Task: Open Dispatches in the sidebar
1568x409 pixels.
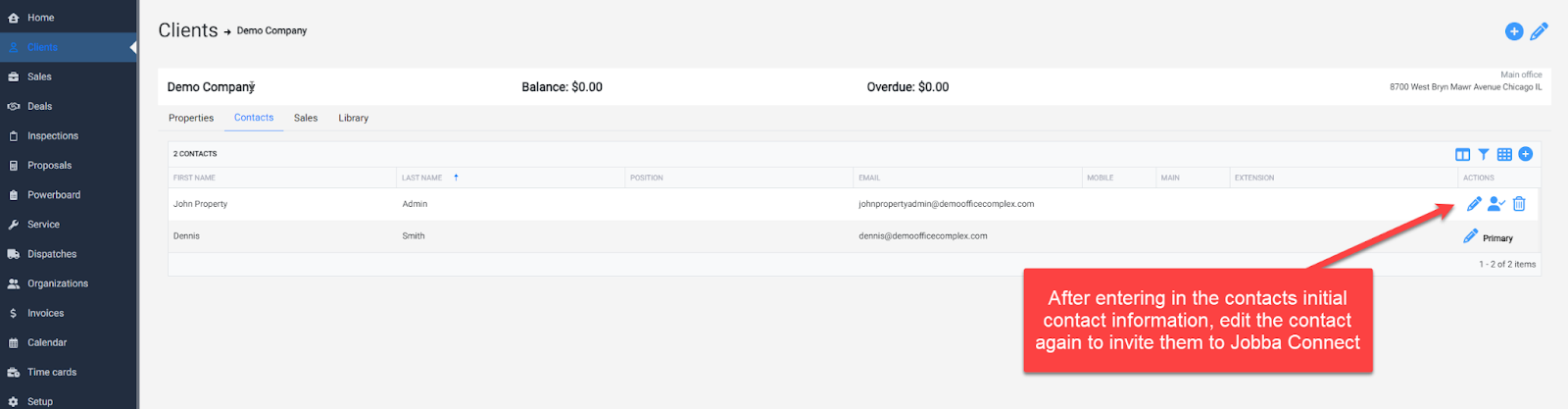Action: [x=52, y=254]
